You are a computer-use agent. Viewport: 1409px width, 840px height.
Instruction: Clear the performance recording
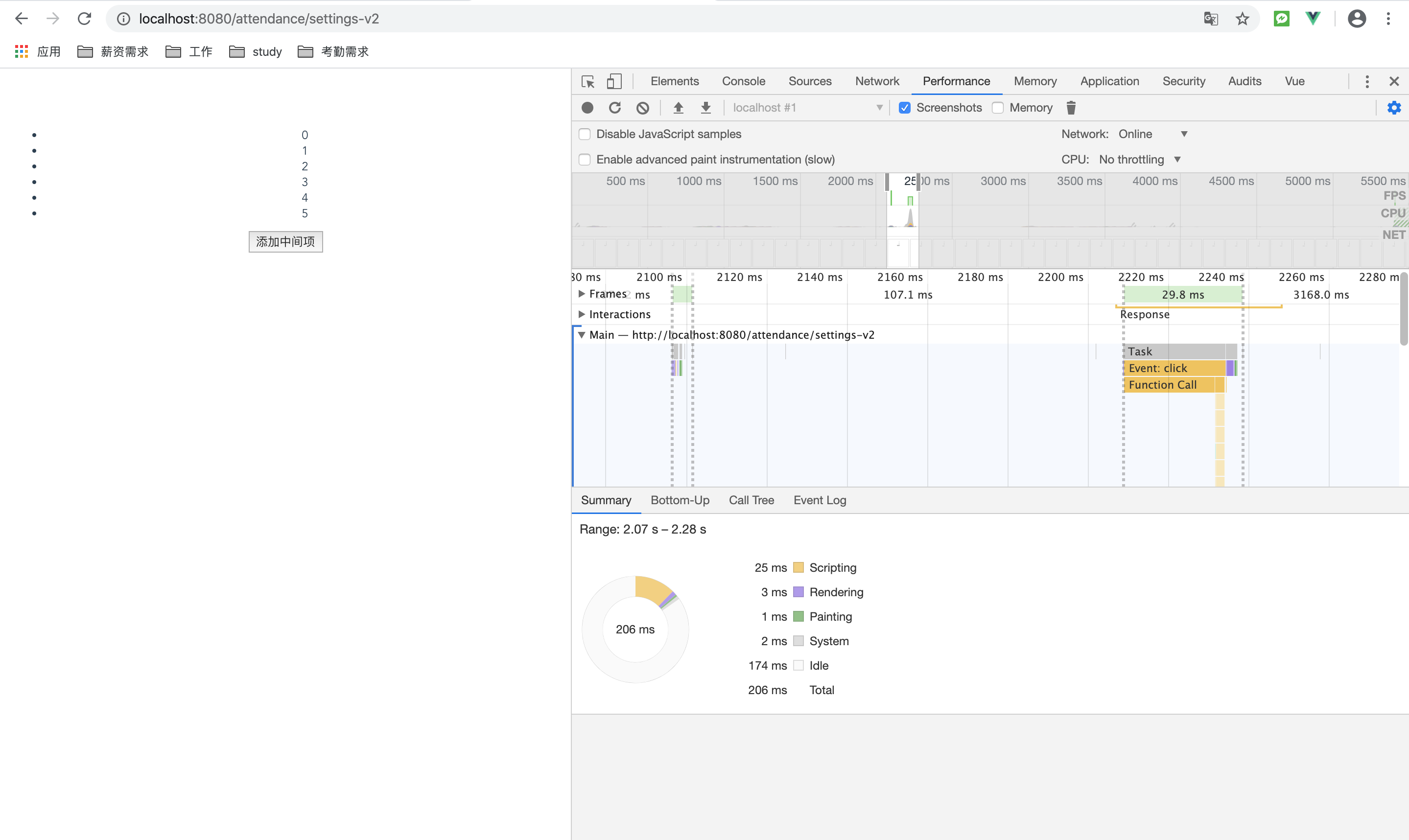click(x=642, y=108)
